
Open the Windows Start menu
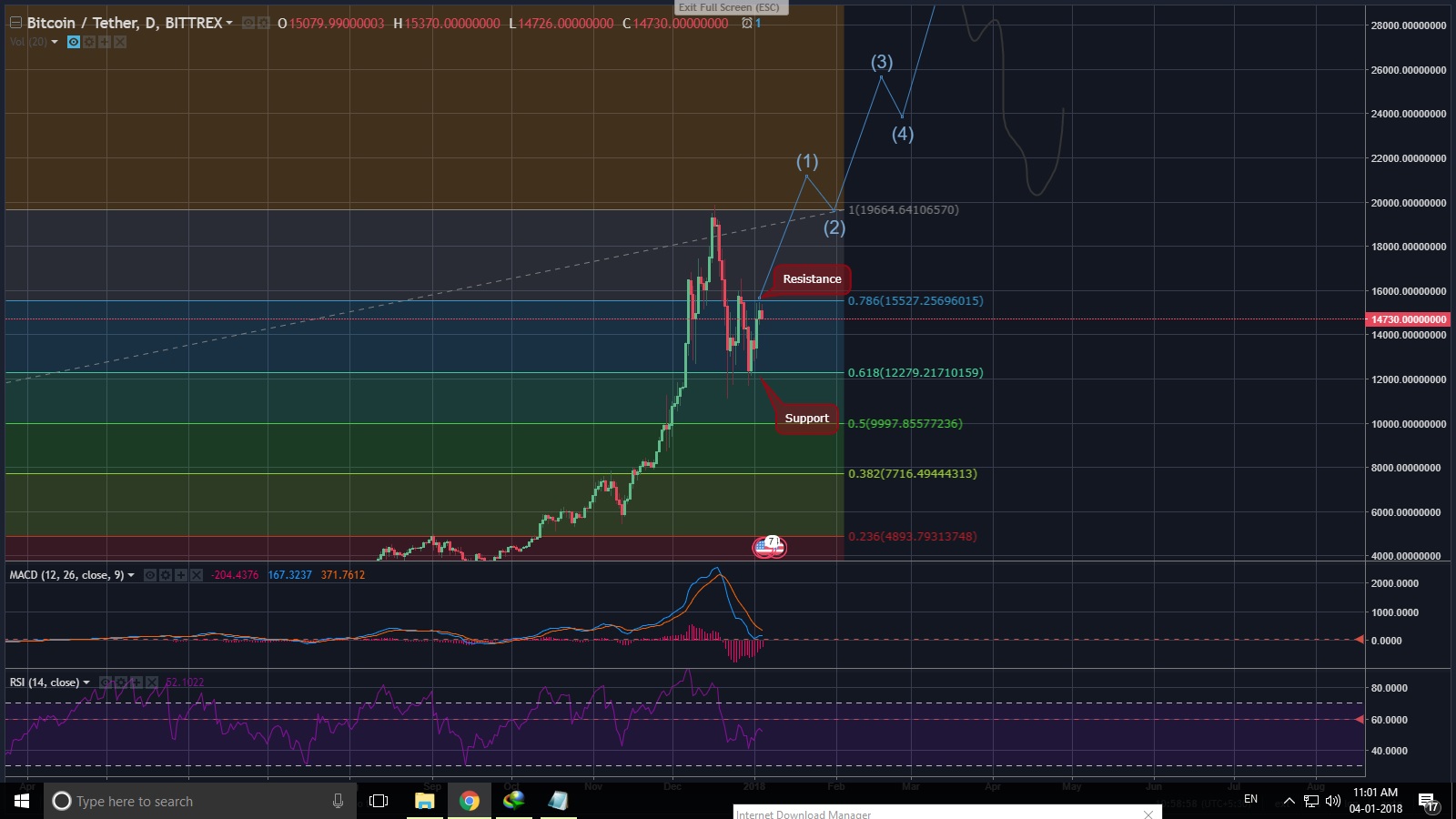22,801
